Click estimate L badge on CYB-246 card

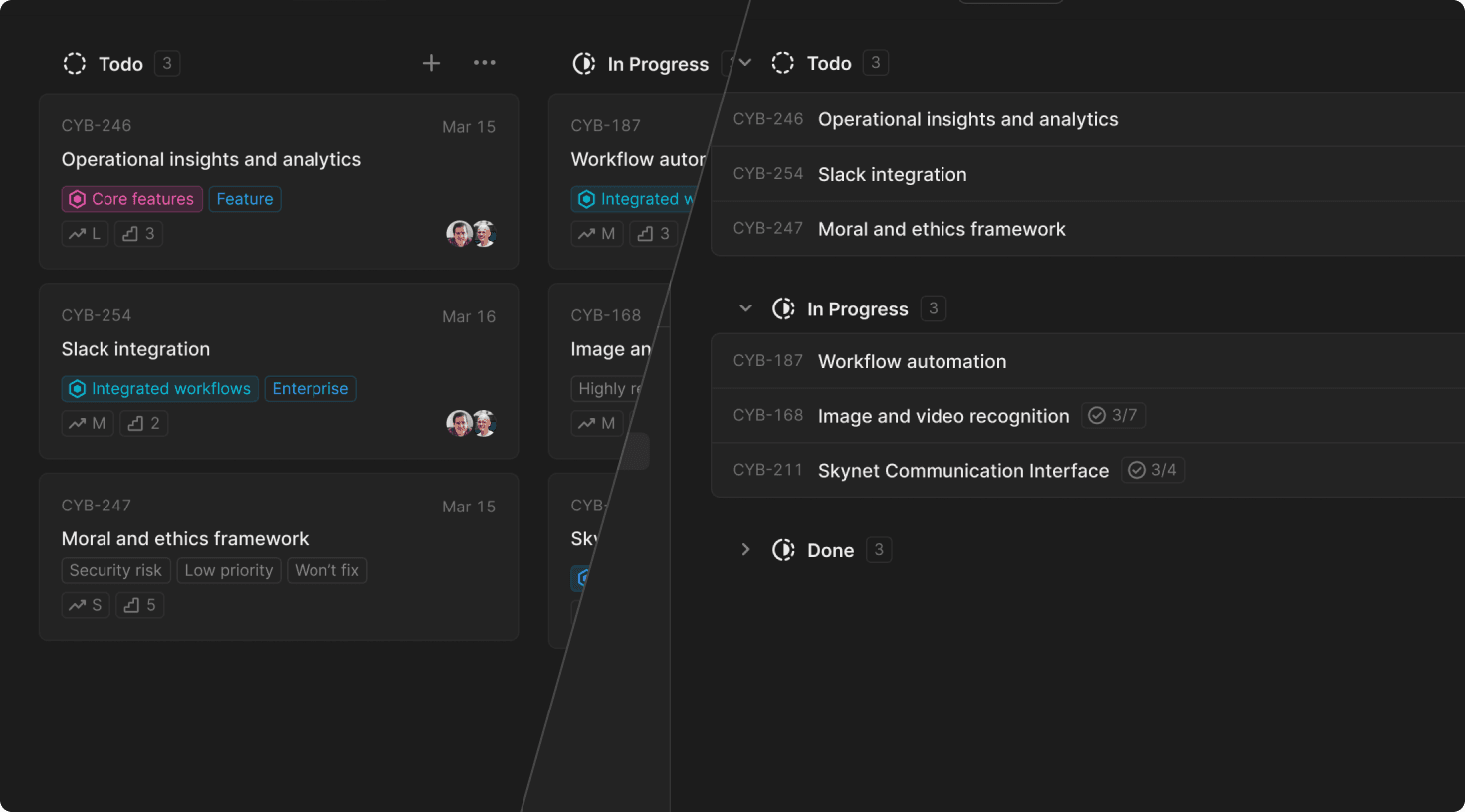pyautogui.click(x=85, y=234)
